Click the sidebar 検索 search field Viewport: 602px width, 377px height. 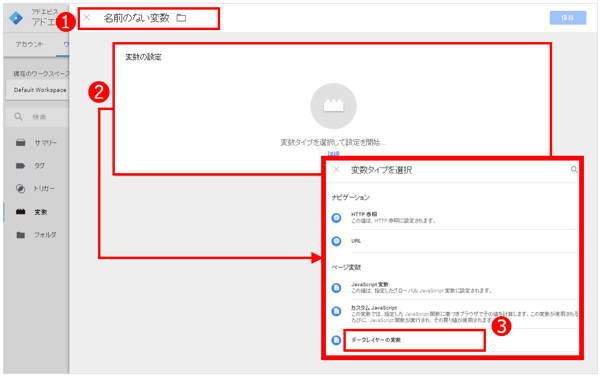(x=38, y=117)
